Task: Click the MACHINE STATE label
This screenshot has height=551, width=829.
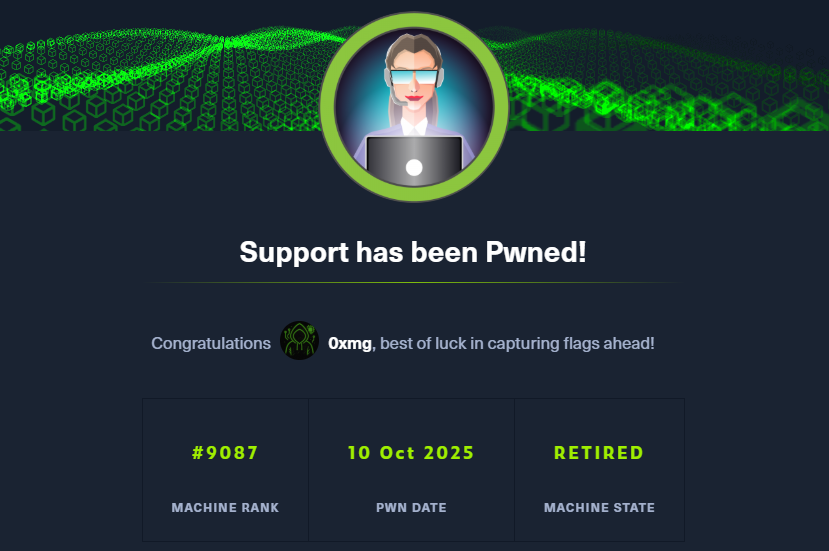Action: tap(600, 508)
